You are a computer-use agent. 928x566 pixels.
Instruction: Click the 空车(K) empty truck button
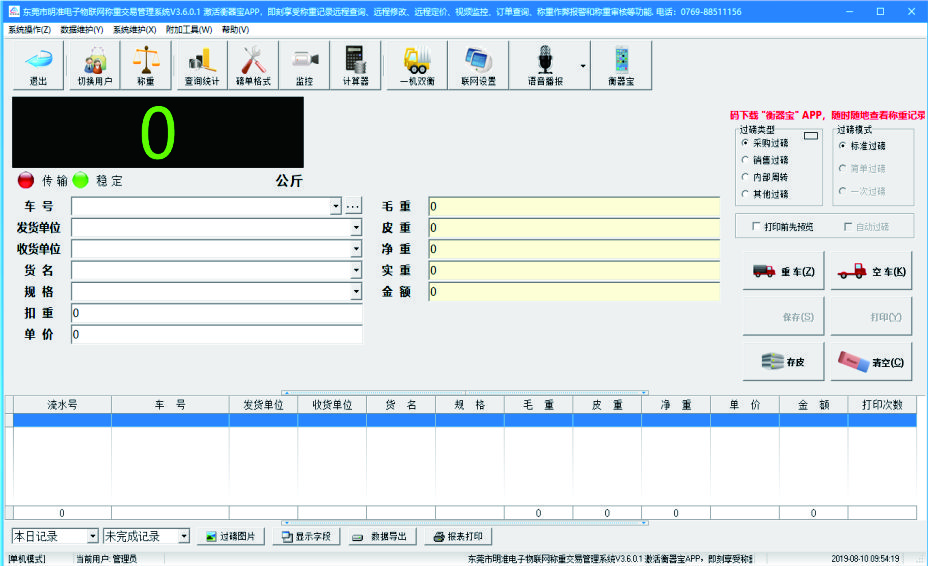pos(871,271)
